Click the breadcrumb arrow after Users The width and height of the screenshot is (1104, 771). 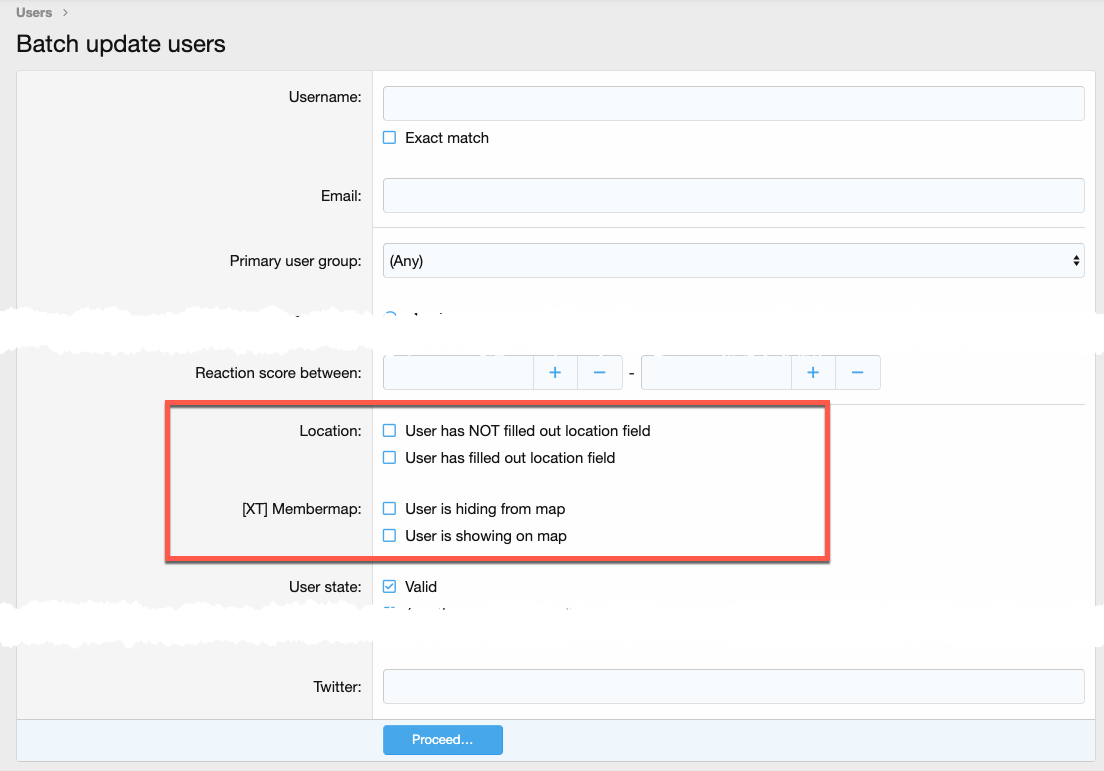coord(66,13)
